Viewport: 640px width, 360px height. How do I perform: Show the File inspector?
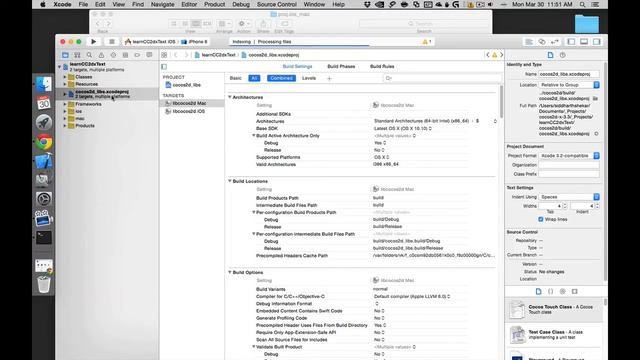click(550, 55)
